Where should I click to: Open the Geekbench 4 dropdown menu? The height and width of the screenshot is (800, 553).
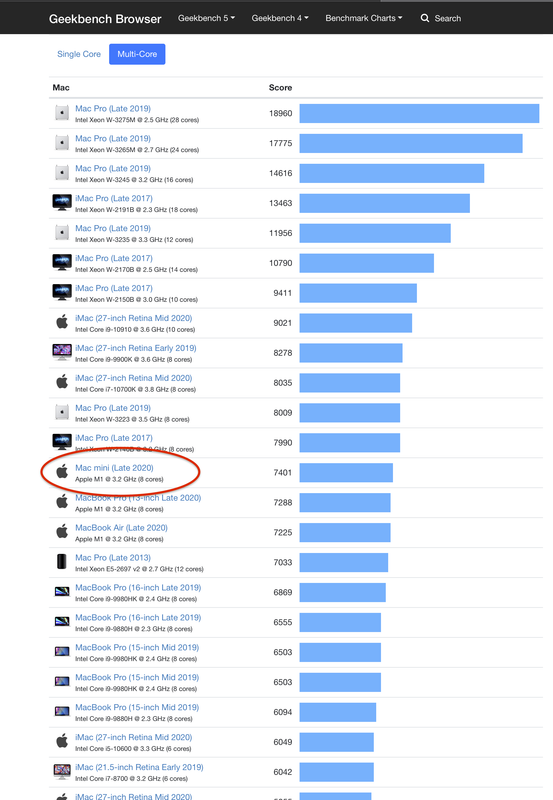click(x=280, y=18)
